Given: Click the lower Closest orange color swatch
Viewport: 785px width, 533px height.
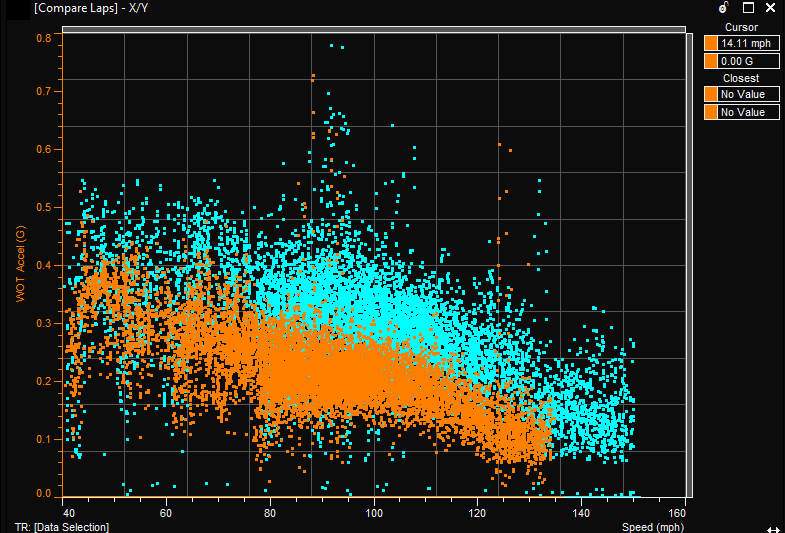Looking at the screenshot, I should click(x=711, y=112).
